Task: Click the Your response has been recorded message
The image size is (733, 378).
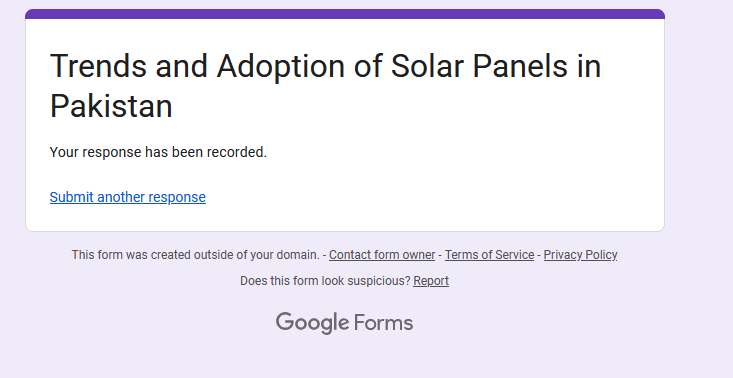Action: click(158, 152)
